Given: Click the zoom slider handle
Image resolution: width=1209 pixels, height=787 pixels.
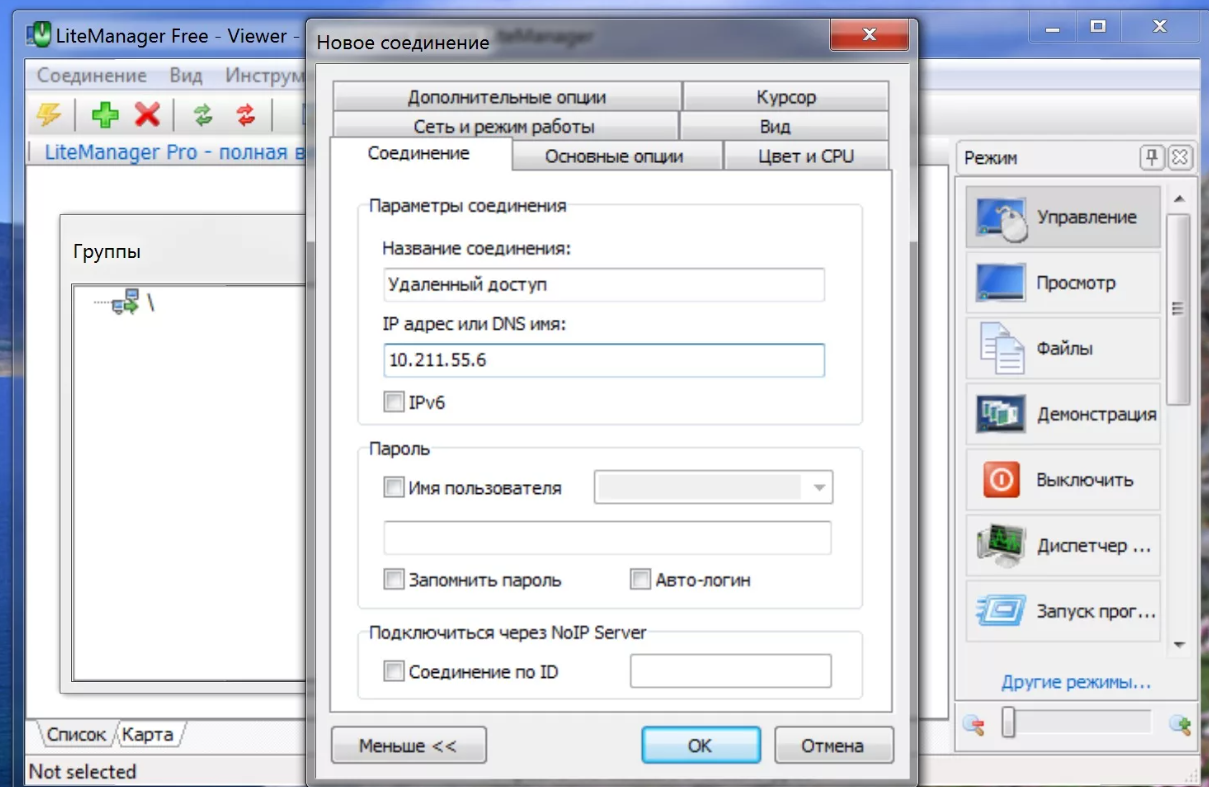Looking at the screenshot, I should coord(1009,723).
